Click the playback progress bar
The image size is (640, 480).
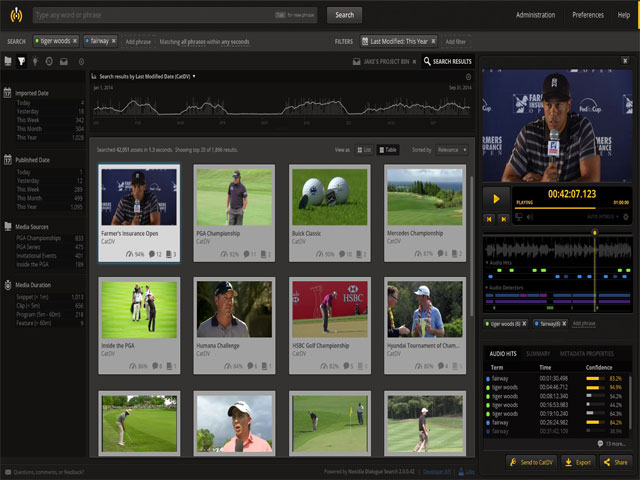point(572,208)
